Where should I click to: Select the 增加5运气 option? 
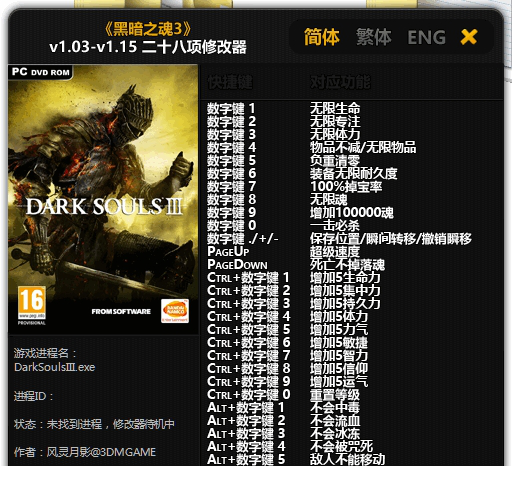click(339, 381)
